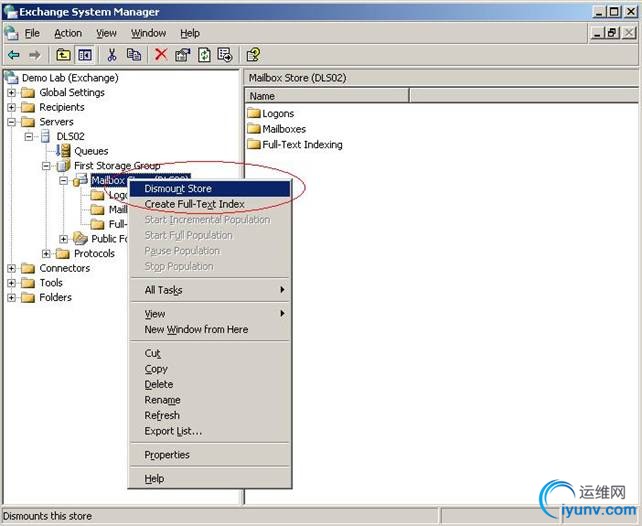Expand the Protocols node
642x526 pixels.
click(46, 254)
